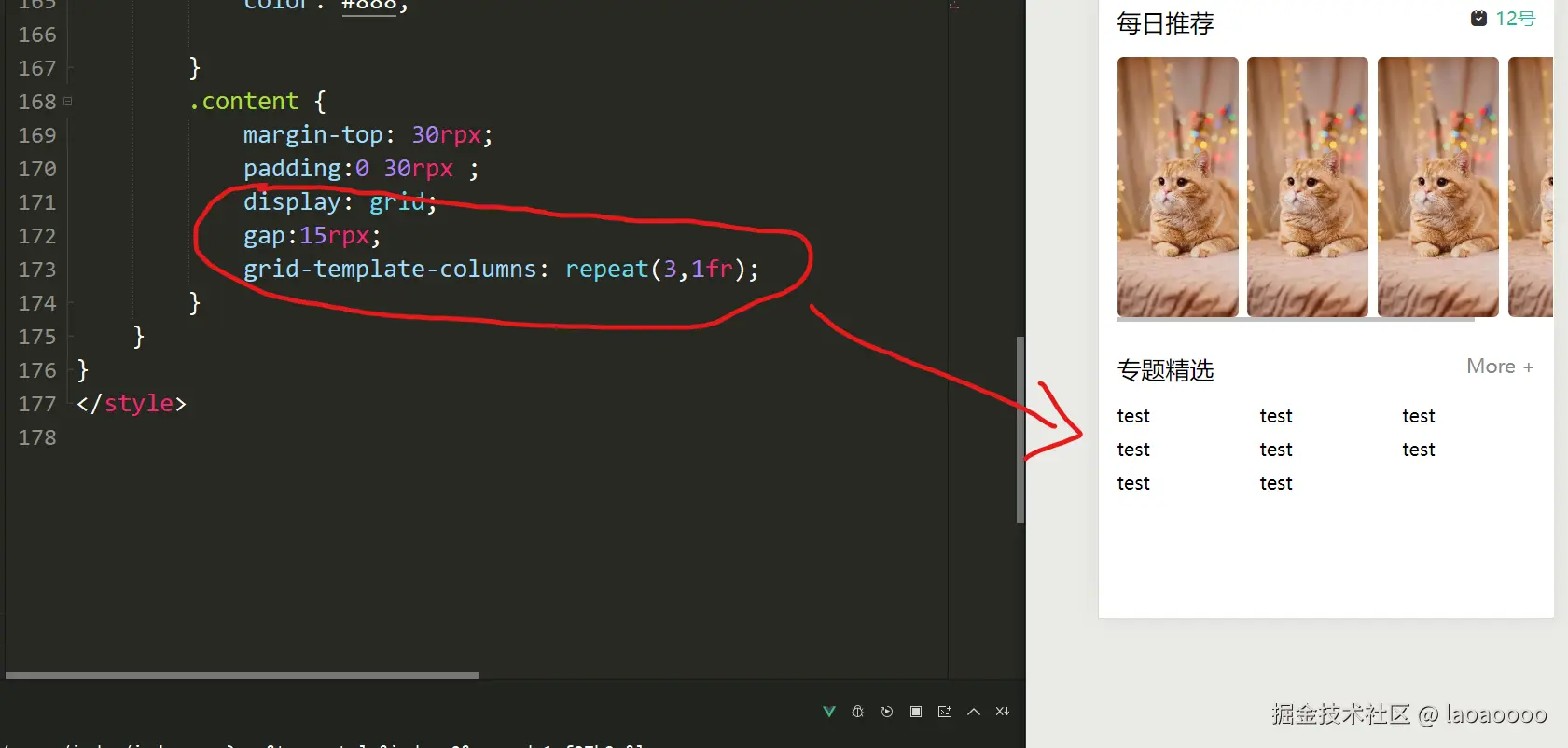Viewport: 1568px width, 748px height.
Task: Click the editor's vertical scrollbar thumb
Action: [x=1020, y=429]
